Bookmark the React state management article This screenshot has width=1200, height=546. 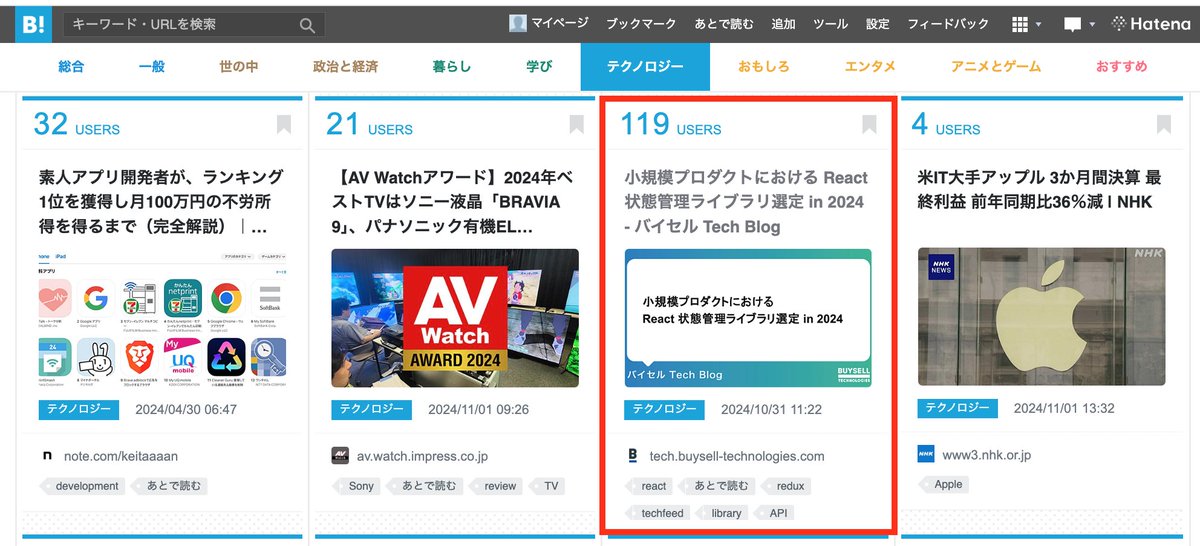point(869,124)
